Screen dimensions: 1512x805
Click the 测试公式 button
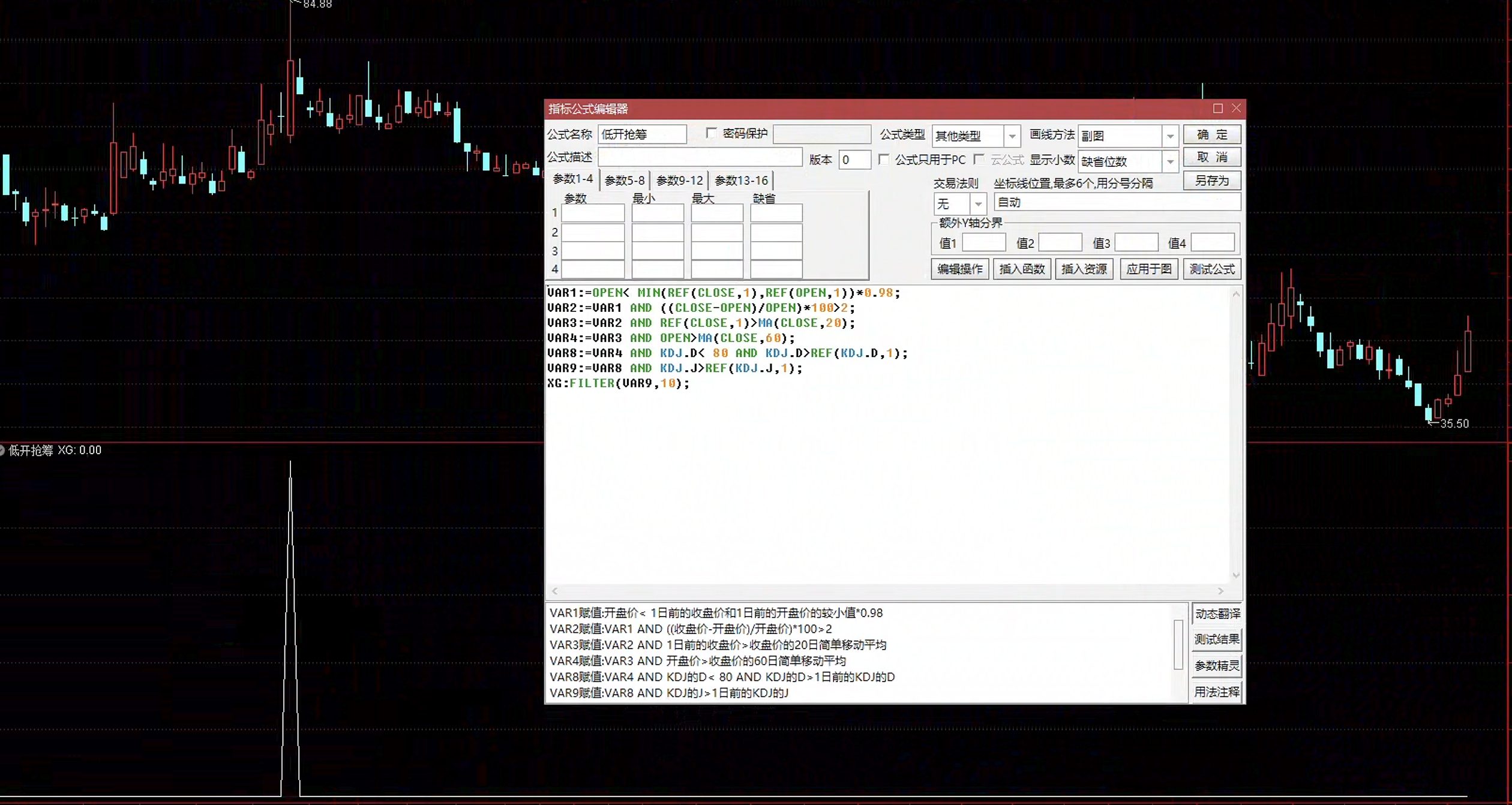click(x=1212, y=269)
